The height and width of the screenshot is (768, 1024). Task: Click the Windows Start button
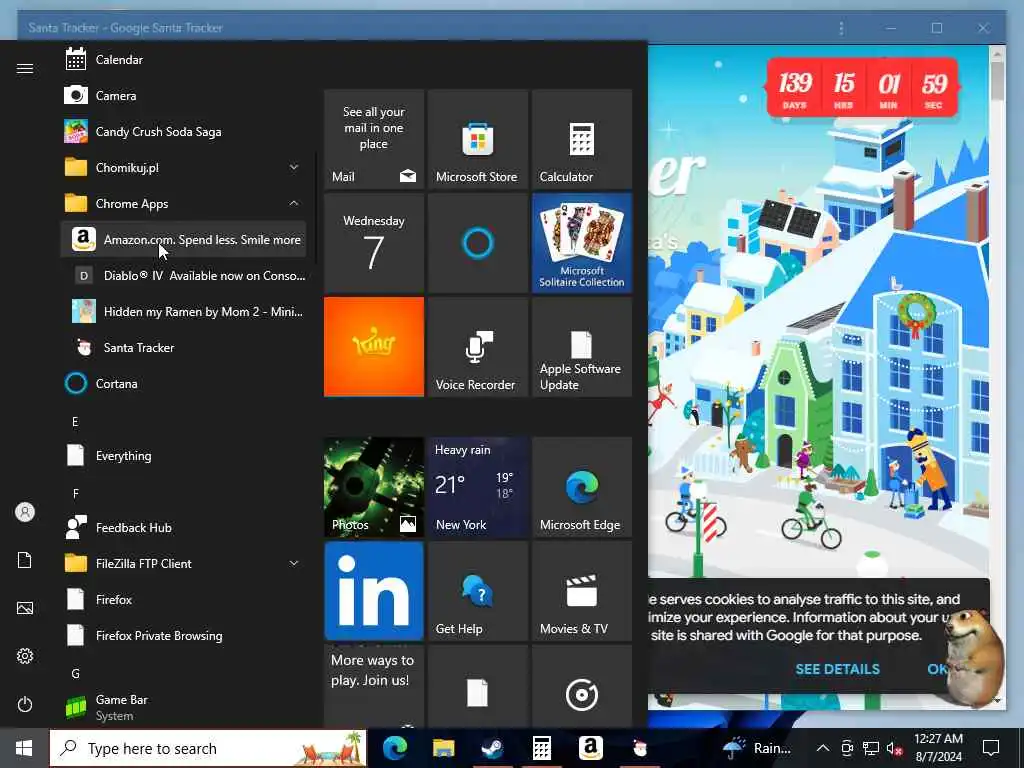tap(24, 748)
